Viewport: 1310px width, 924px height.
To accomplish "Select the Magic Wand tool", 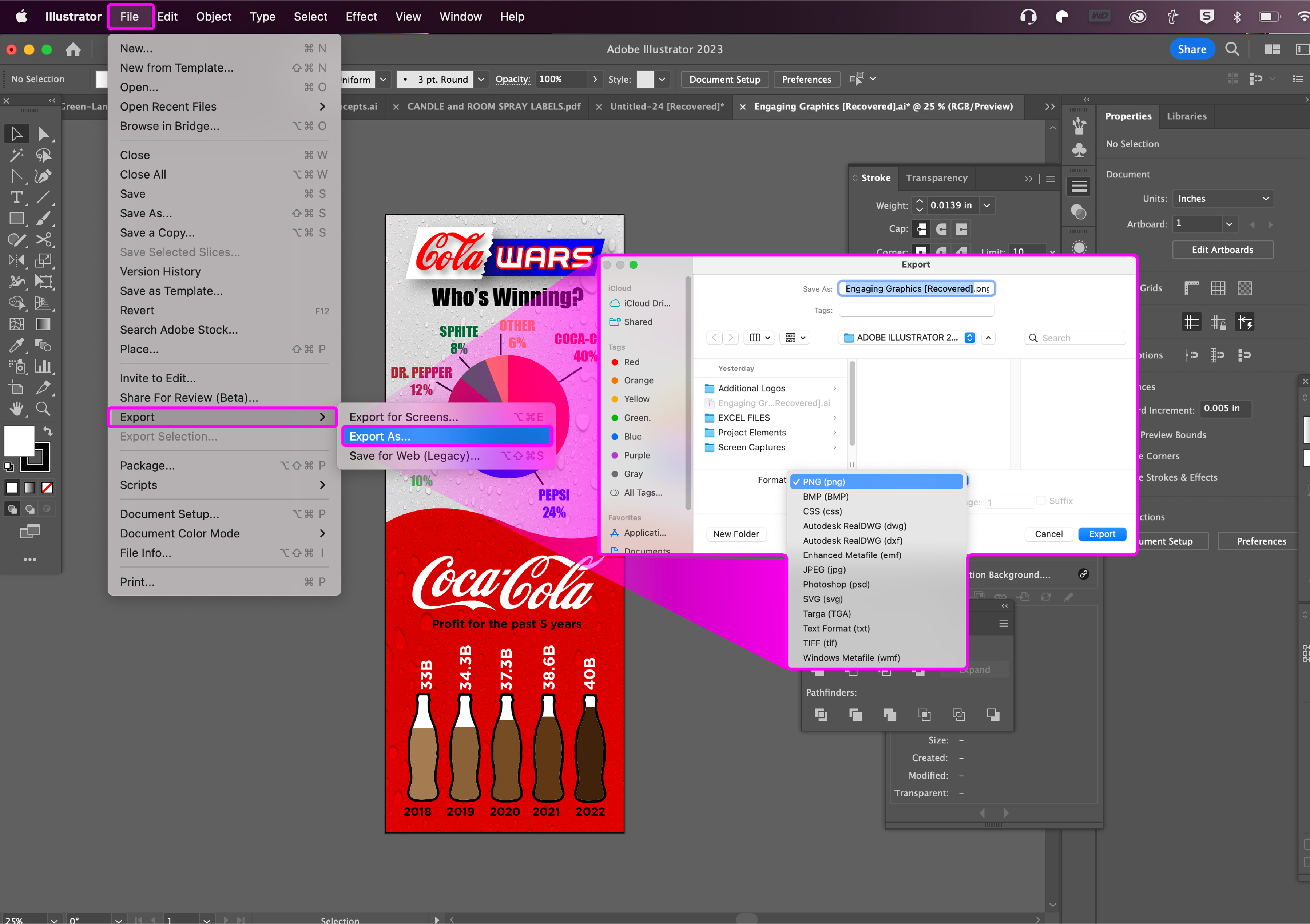I will point(16,155).
